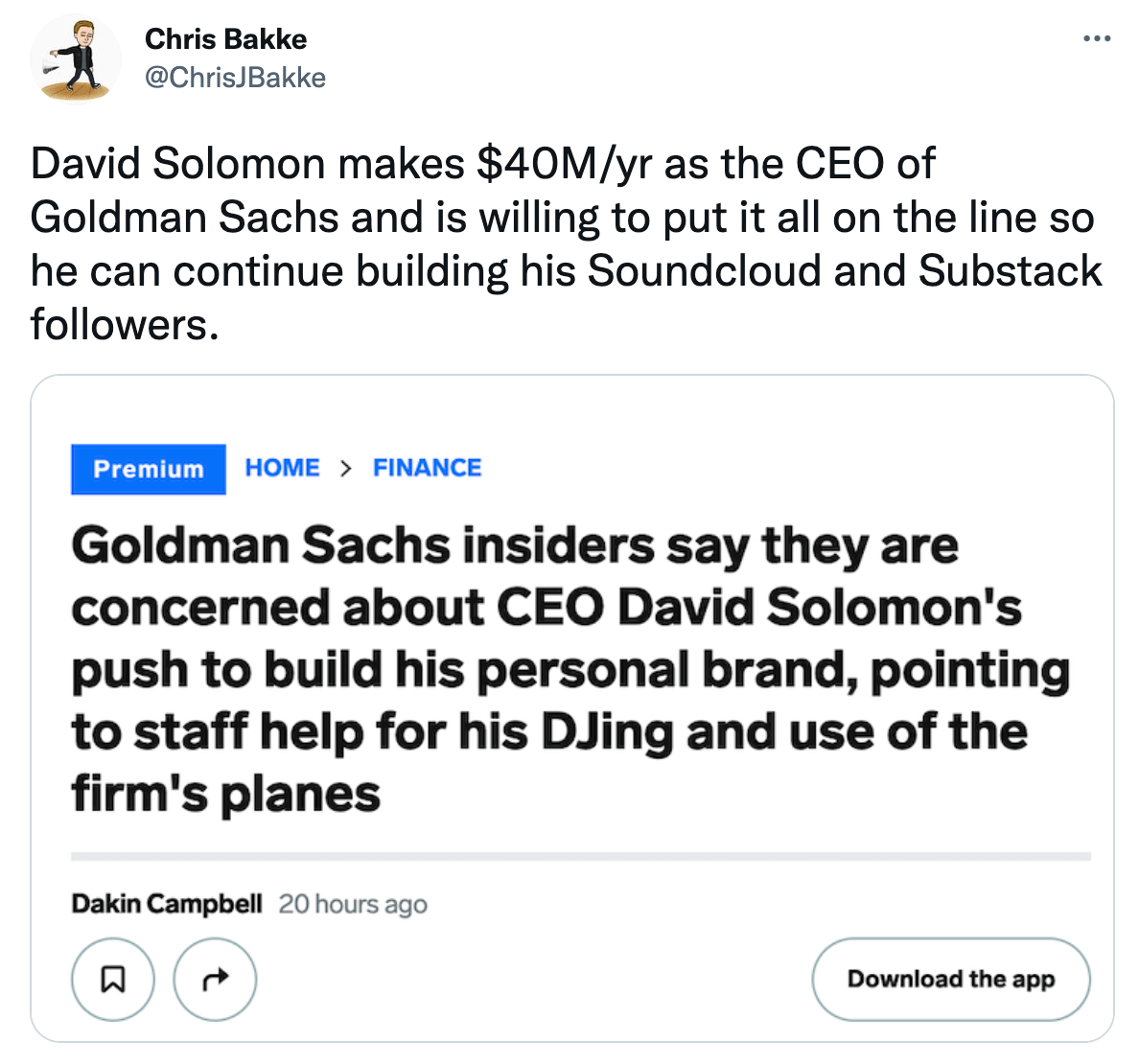The image size is (1139, 1064).
Task: Click the share arrow icon
Action: point(215,979)
